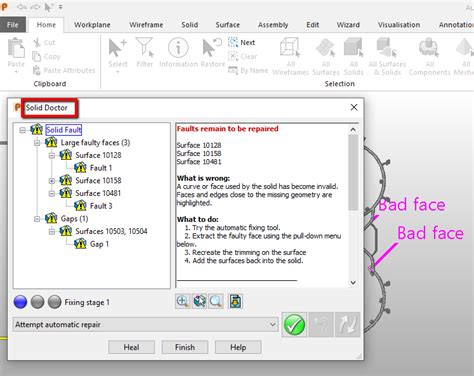Switch to the Solid tab
This screenshot has width=474, height=376.
pyautogui.click(x=190, y=25)
